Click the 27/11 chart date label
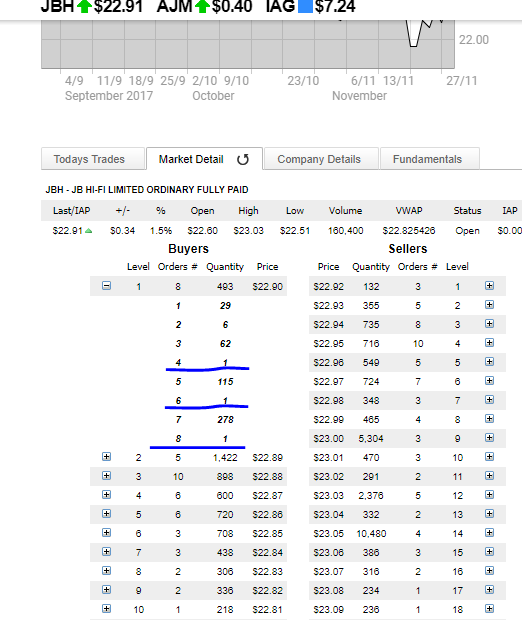 [x=461, y=81]
